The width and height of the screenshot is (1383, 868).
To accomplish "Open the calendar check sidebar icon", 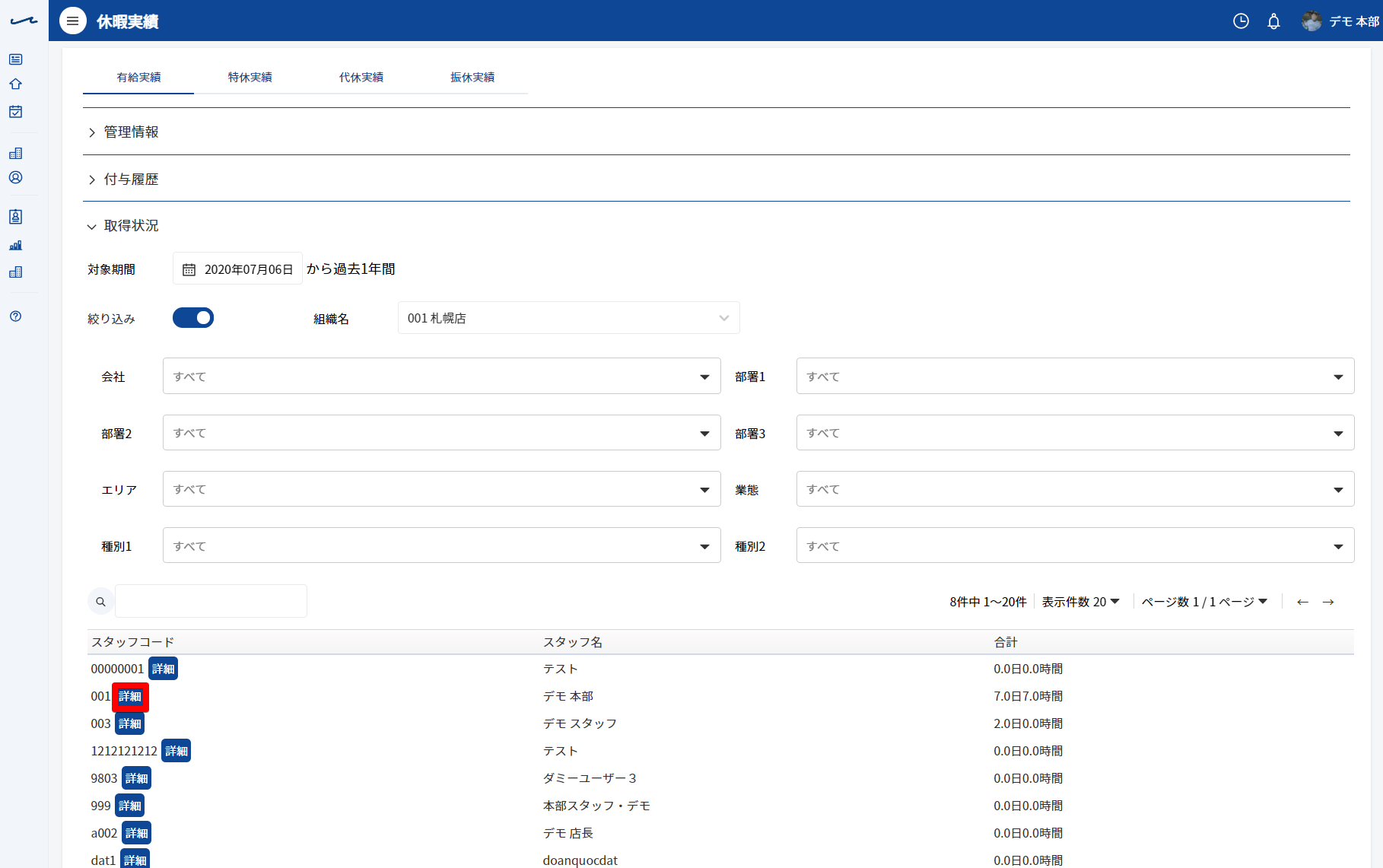I will click(x=15, y=112).
